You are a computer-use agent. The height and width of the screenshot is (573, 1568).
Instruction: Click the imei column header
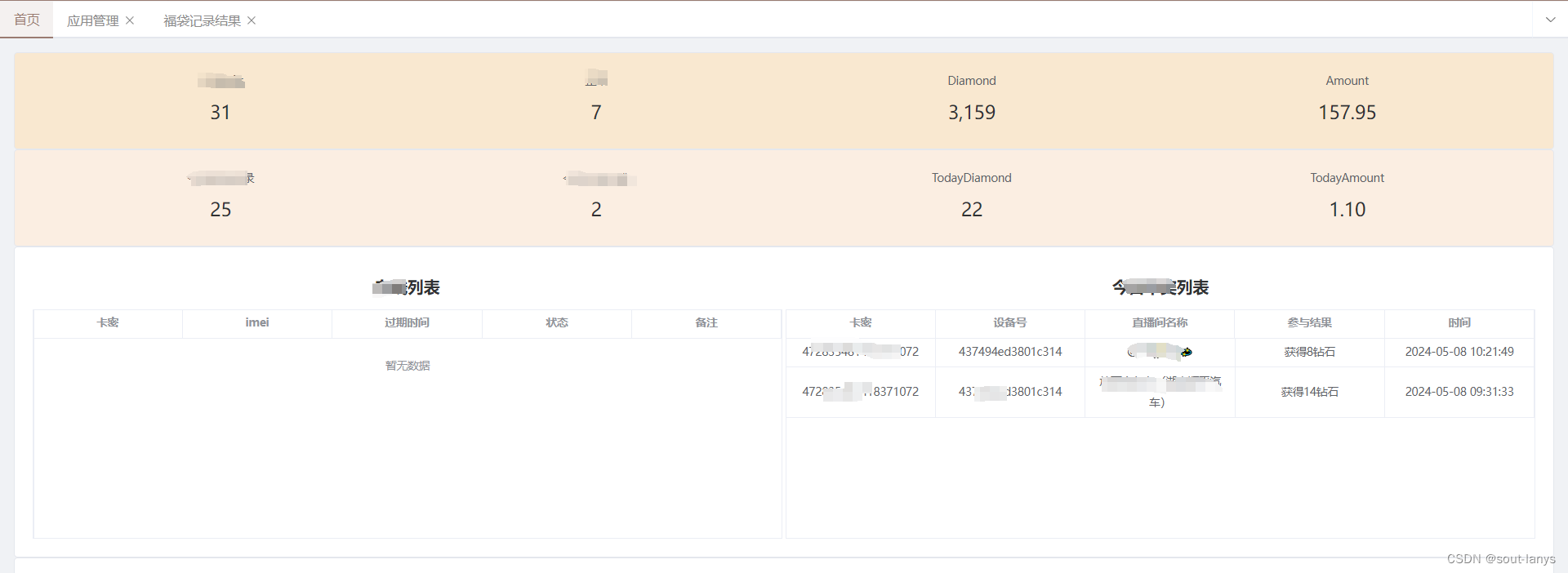coord(257,322)
